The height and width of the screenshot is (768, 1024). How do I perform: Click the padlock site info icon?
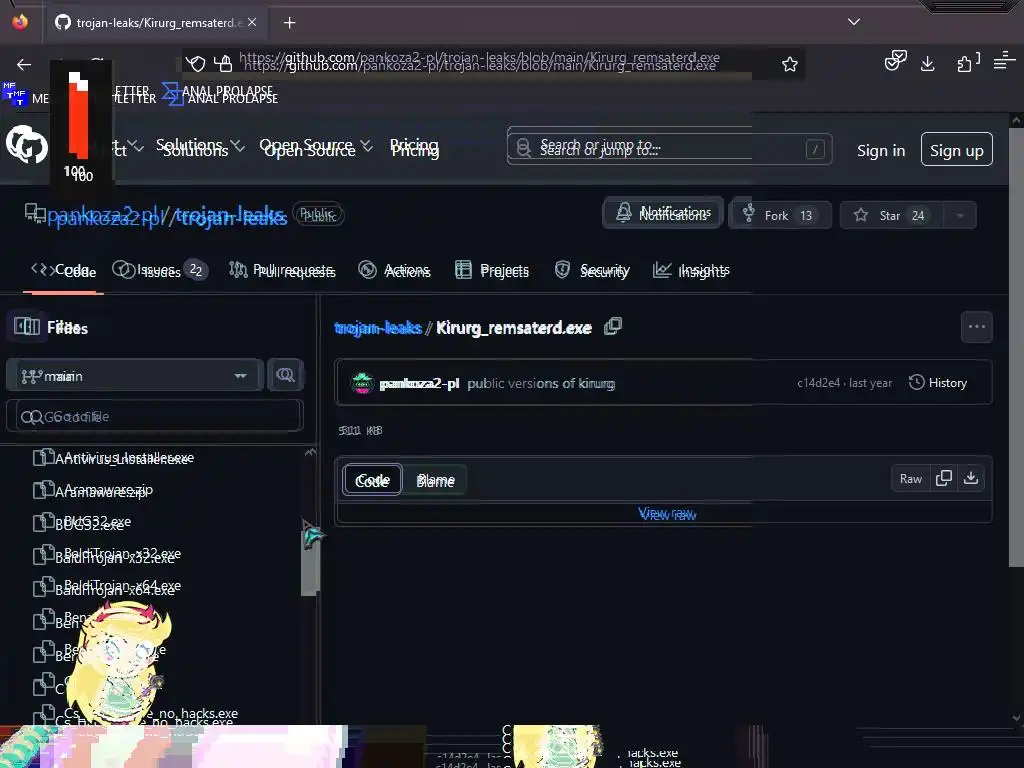(x=223, y=64)
